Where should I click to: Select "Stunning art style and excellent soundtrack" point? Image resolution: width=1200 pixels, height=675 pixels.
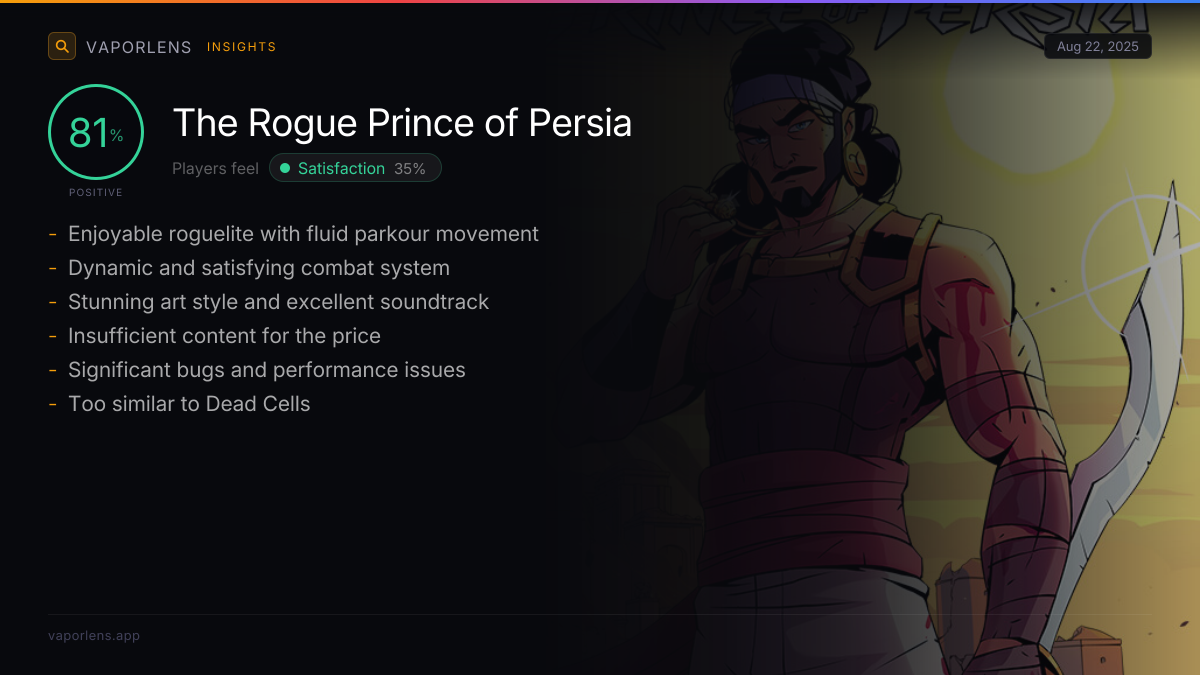278,302
